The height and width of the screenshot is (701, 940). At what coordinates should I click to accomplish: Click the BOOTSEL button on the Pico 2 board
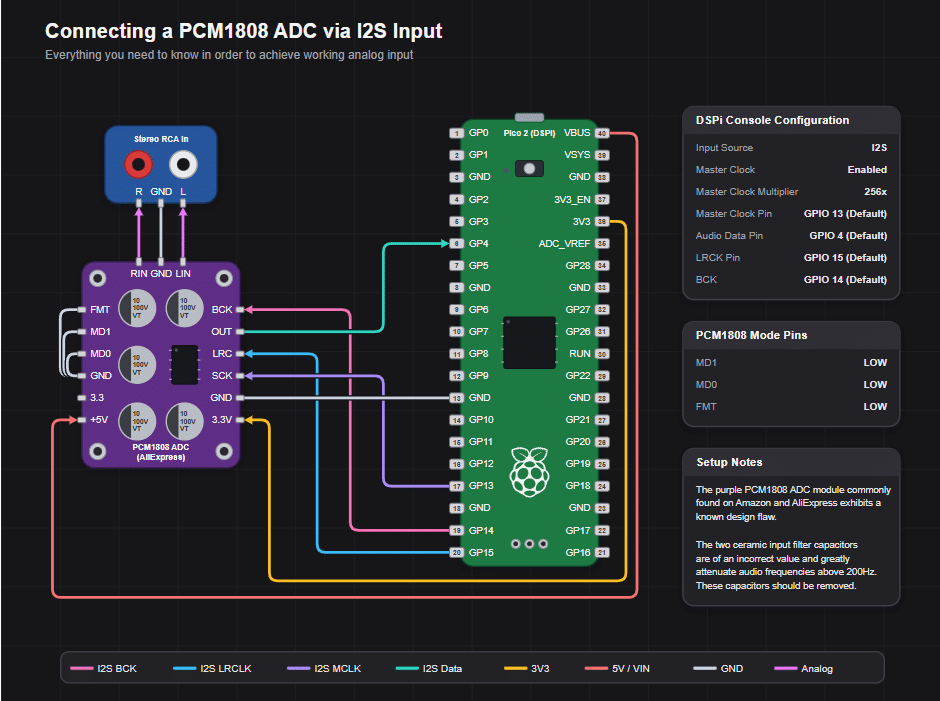coord(529,169)
